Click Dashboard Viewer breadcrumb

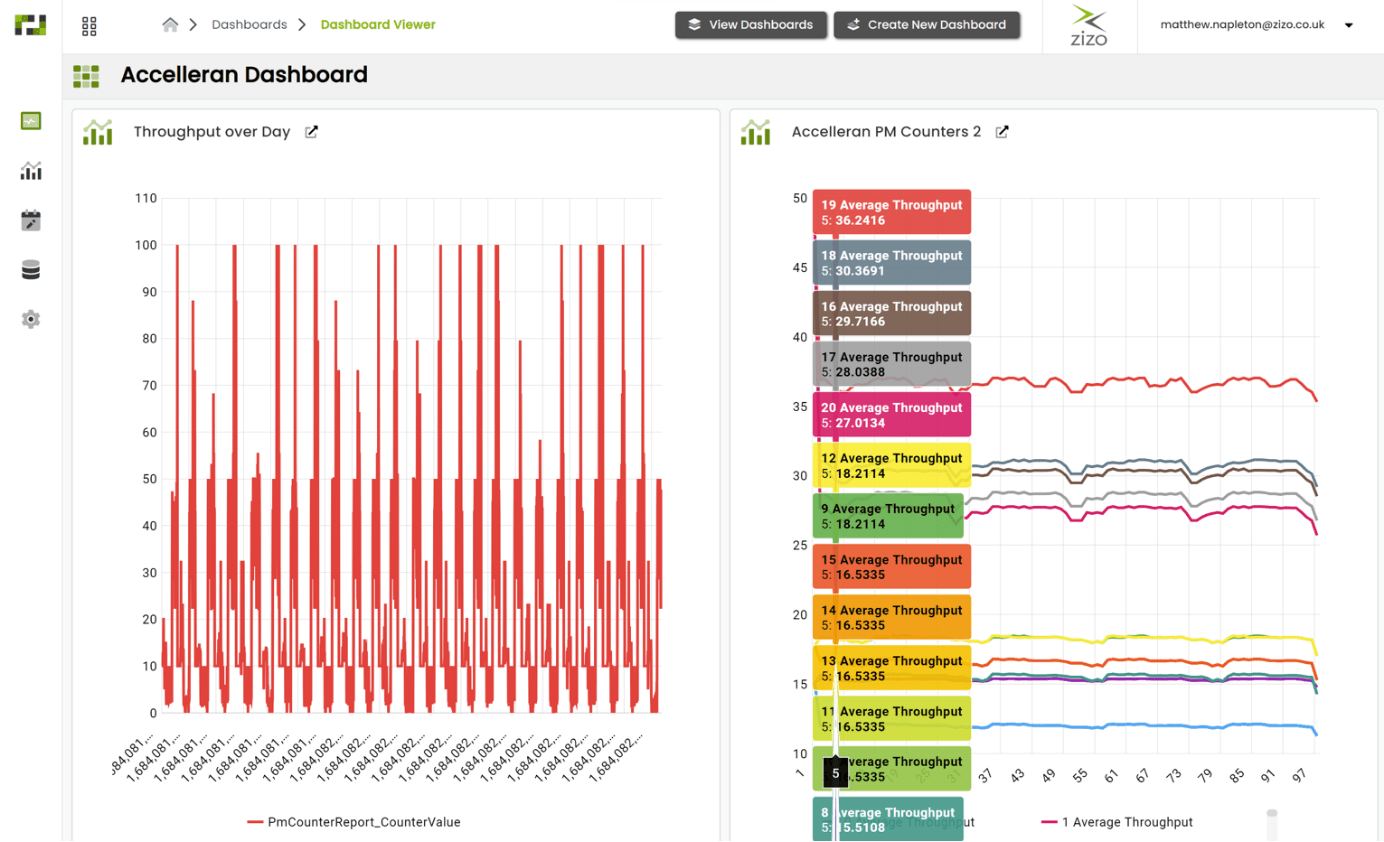pos(378,25)
